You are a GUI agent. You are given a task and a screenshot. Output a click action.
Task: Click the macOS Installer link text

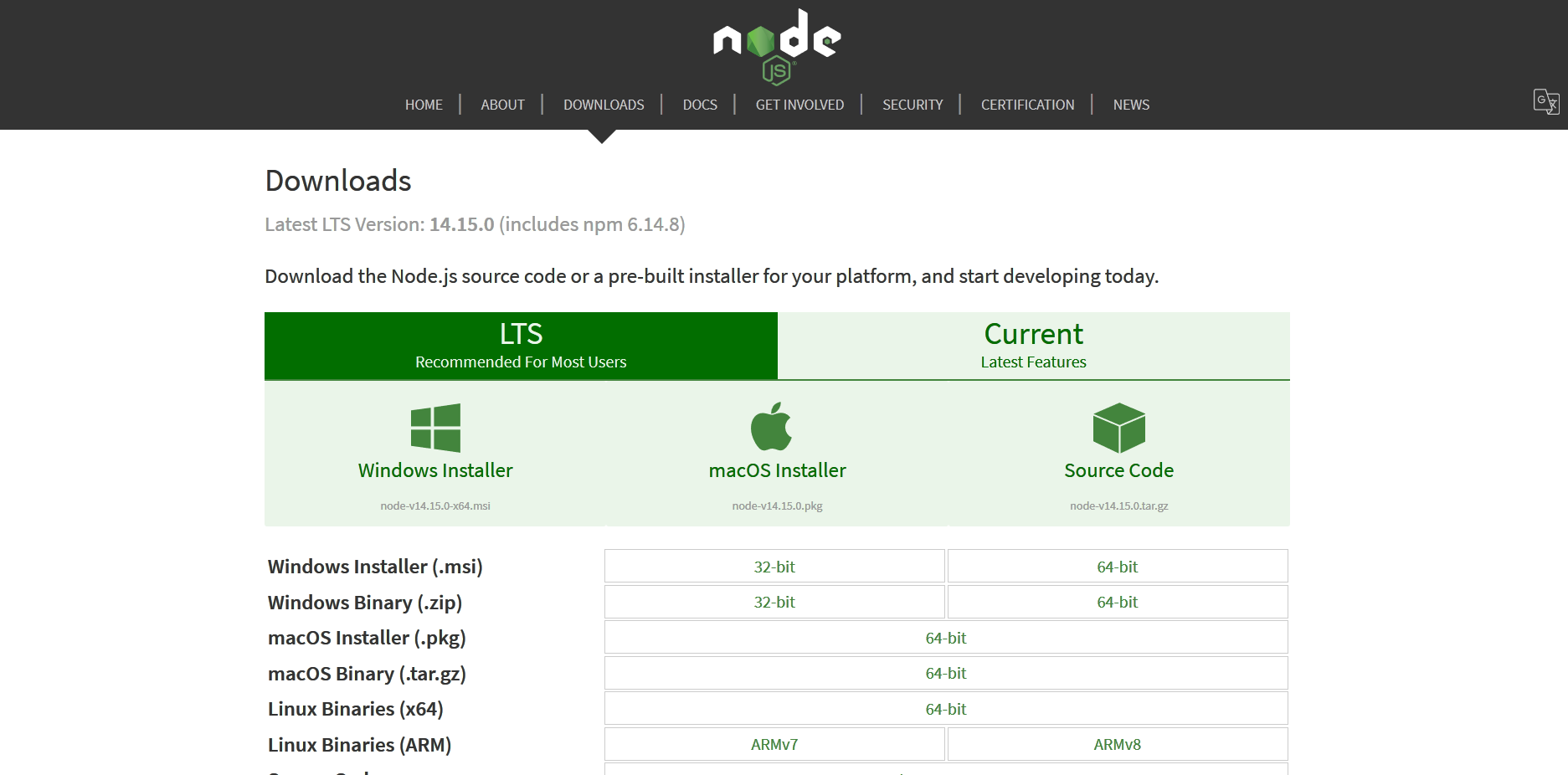click(777, 470)
